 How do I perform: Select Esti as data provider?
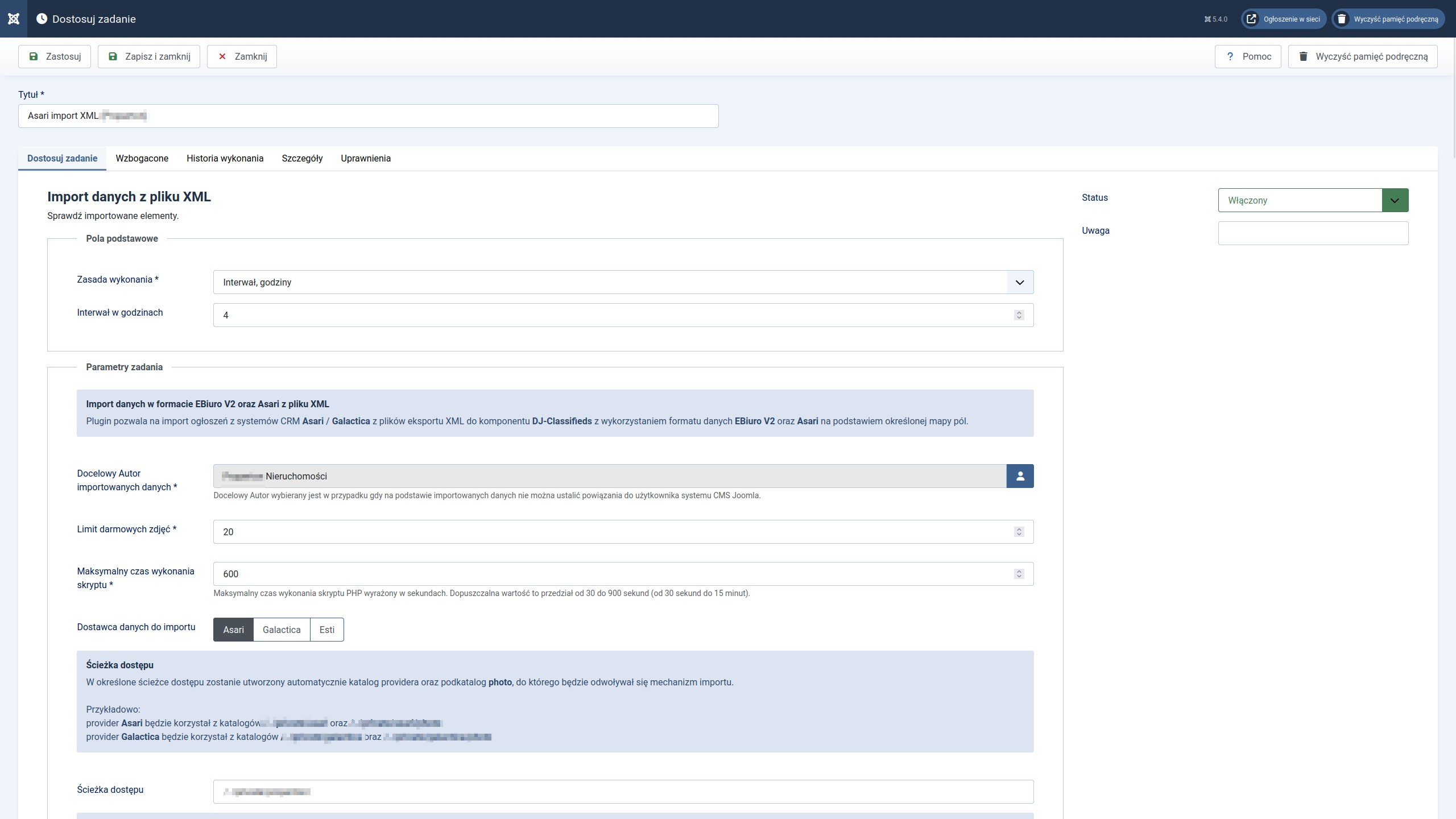pos(327,630)
